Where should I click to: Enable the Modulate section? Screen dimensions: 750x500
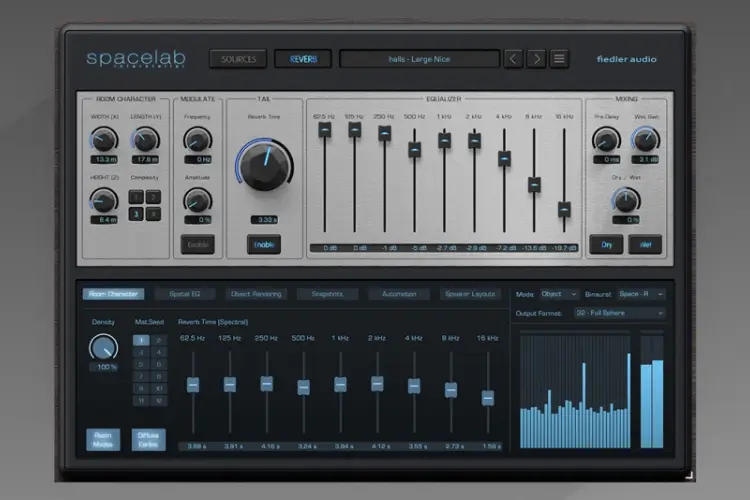(198, 244)
